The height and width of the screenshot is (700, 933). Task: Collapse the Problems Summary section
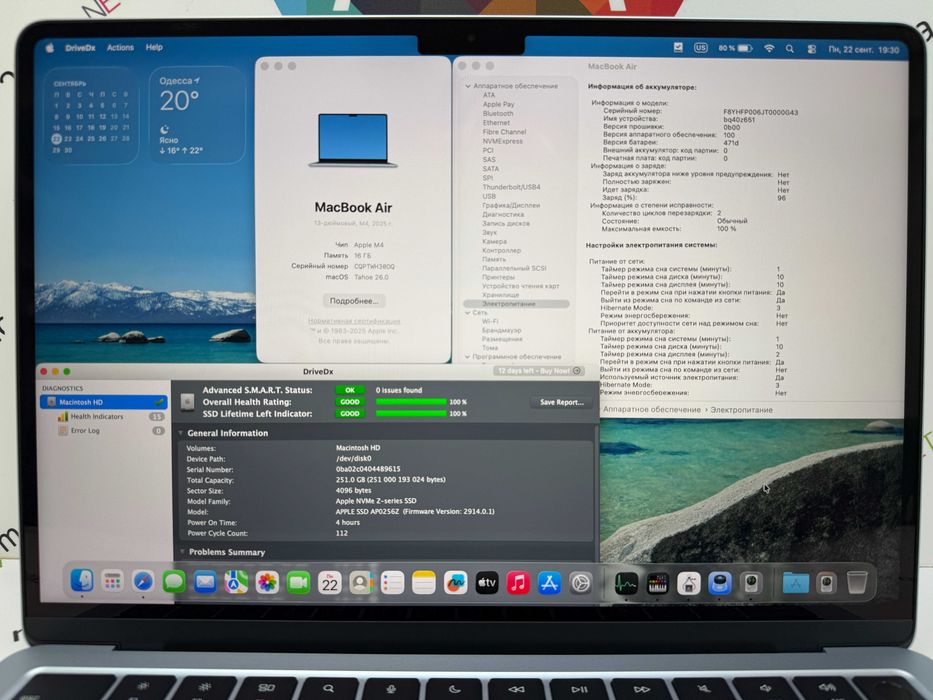point(182,552)
